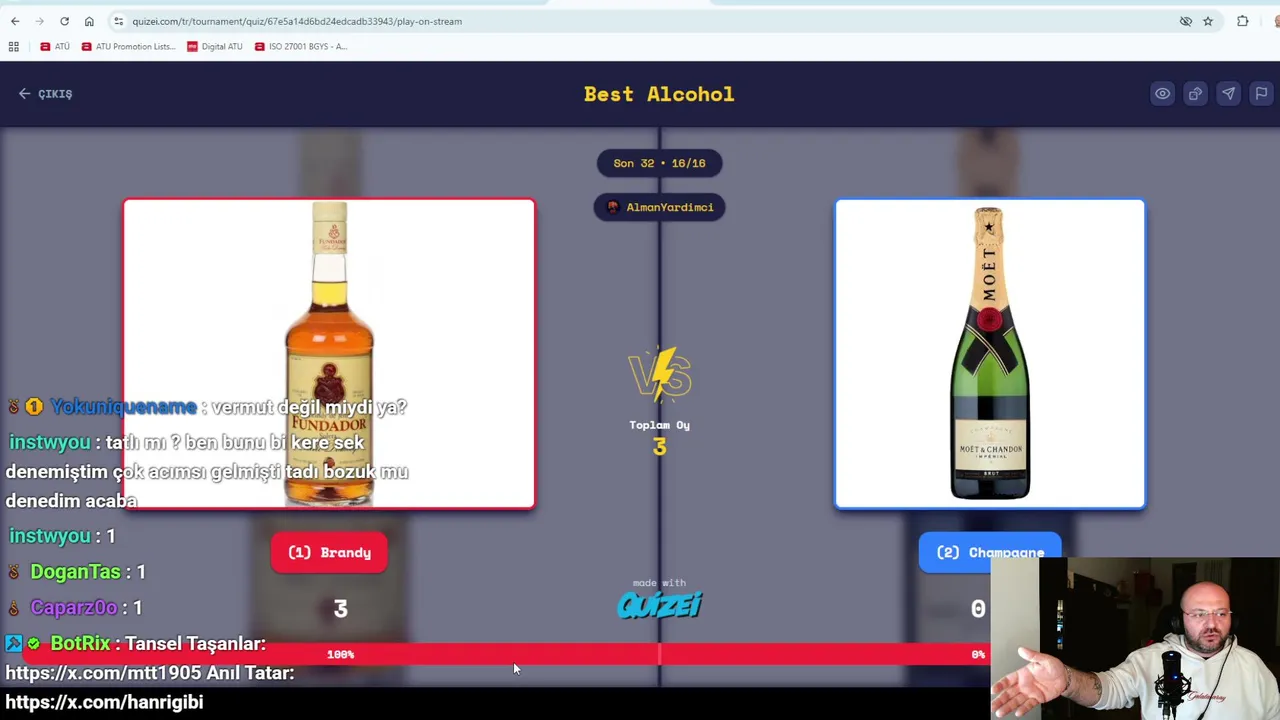The width and height of the screenshot is (1280, 720).
Task: Open site information icon in address bar
Action: point(118,21)
